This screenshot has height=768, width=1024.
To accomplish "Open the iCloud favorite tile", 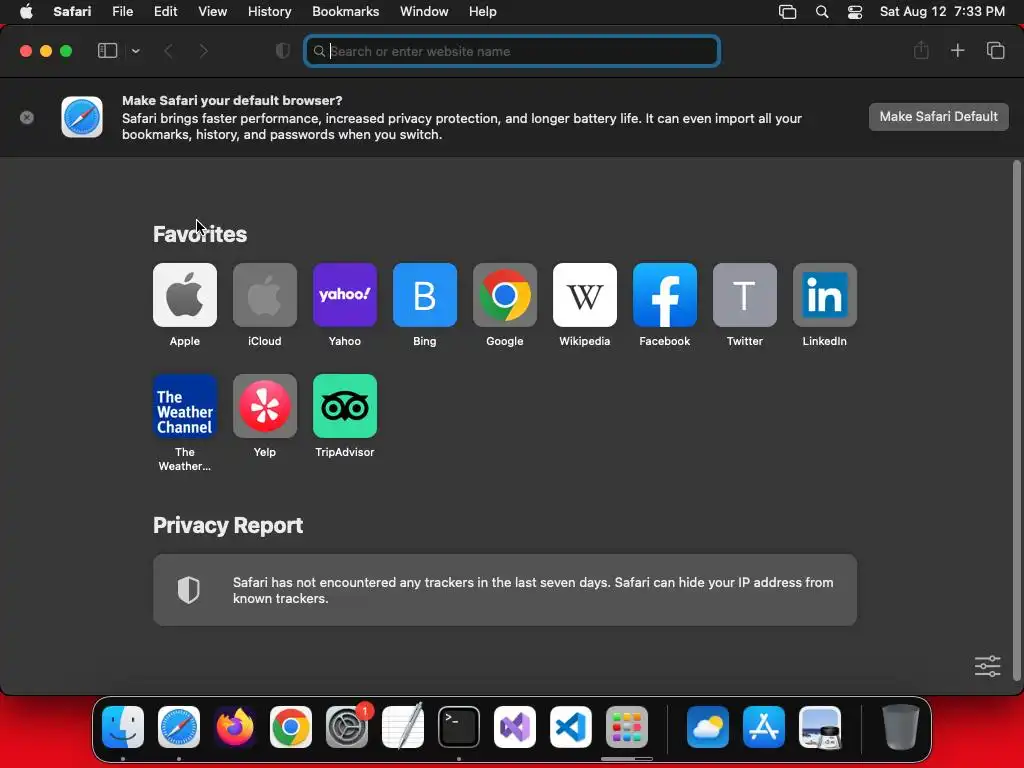I will (264, 295).
